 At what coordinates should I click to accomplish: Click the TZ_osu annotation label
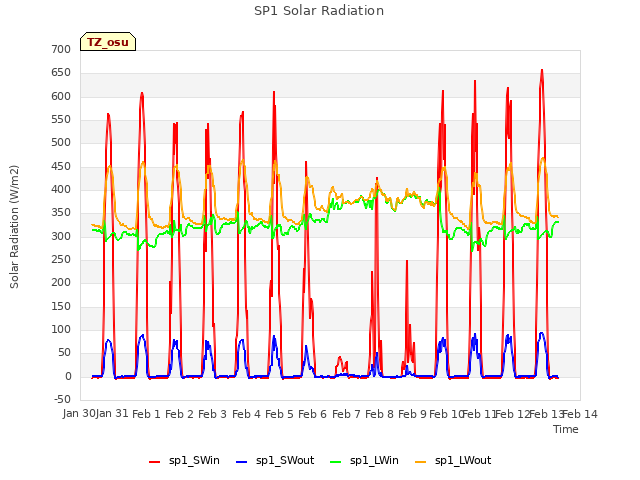click(108, 42)
